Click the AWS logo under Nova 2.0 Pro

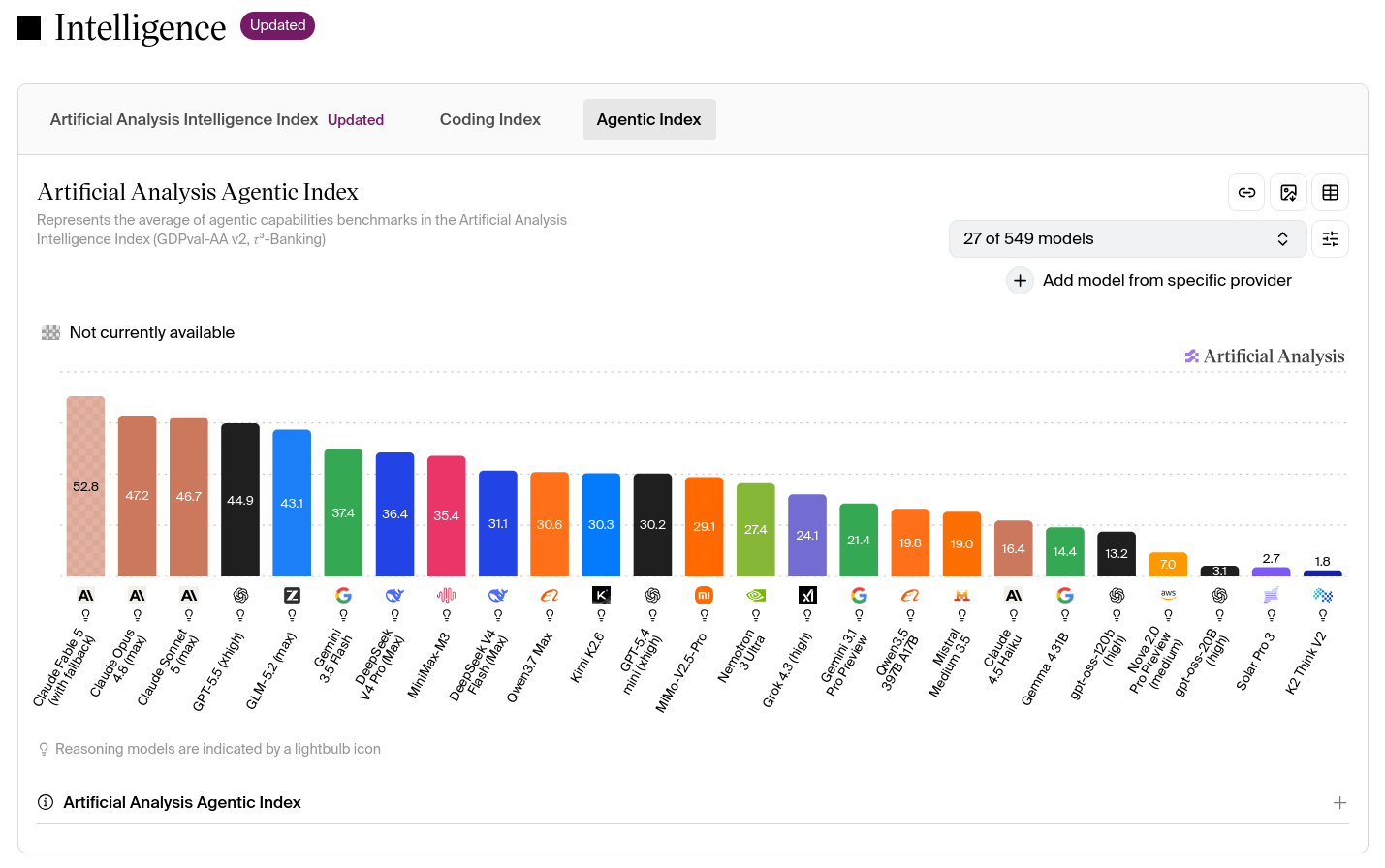click(1168, 595)
